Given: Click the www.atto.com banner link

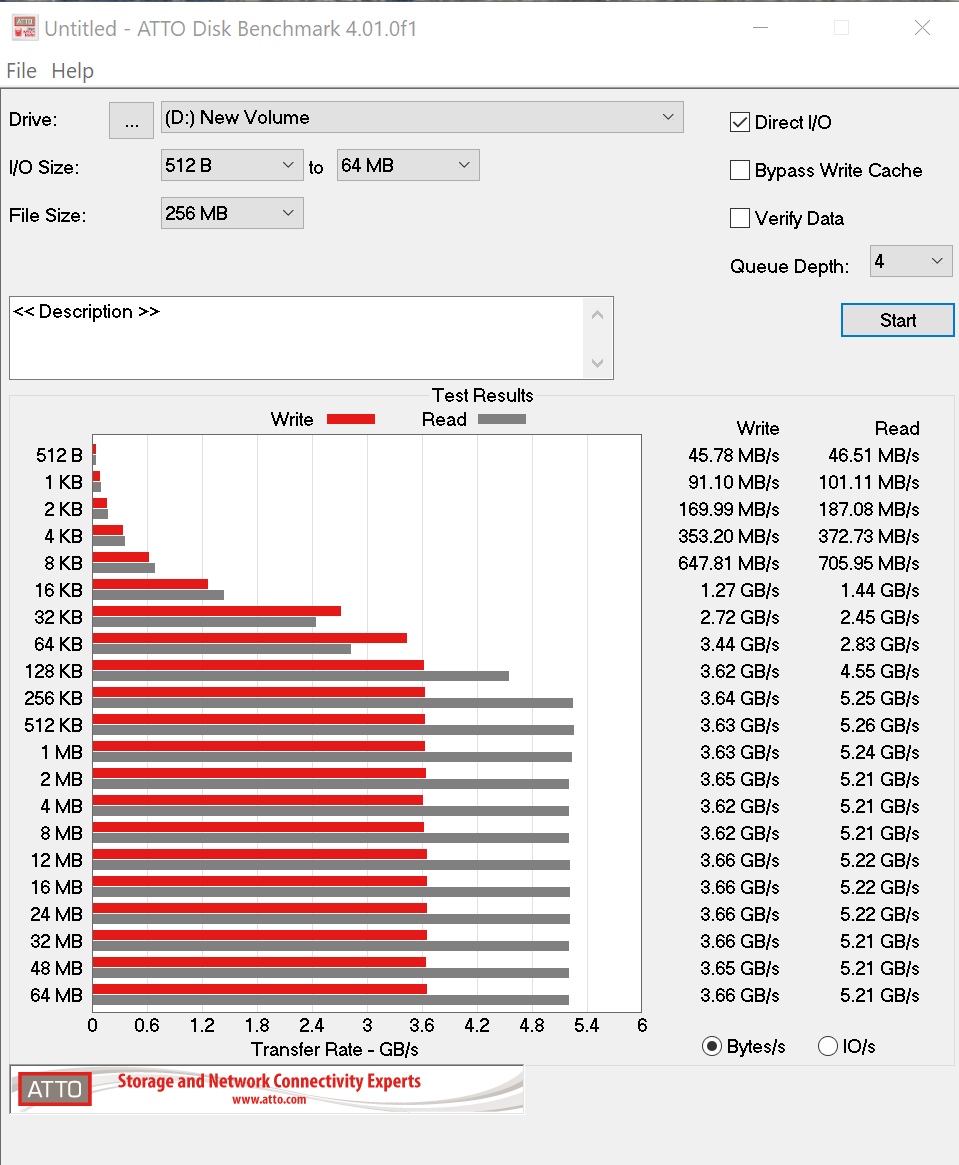Looking at the screenshot, I should click(269, 1099).
